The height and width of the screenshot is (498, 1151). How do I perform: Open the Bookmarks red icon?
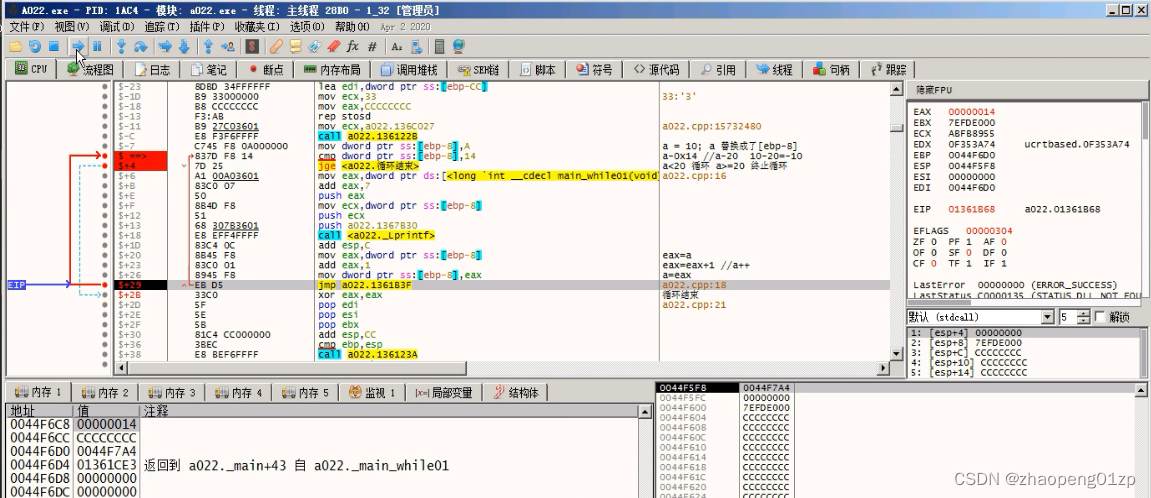334,46
